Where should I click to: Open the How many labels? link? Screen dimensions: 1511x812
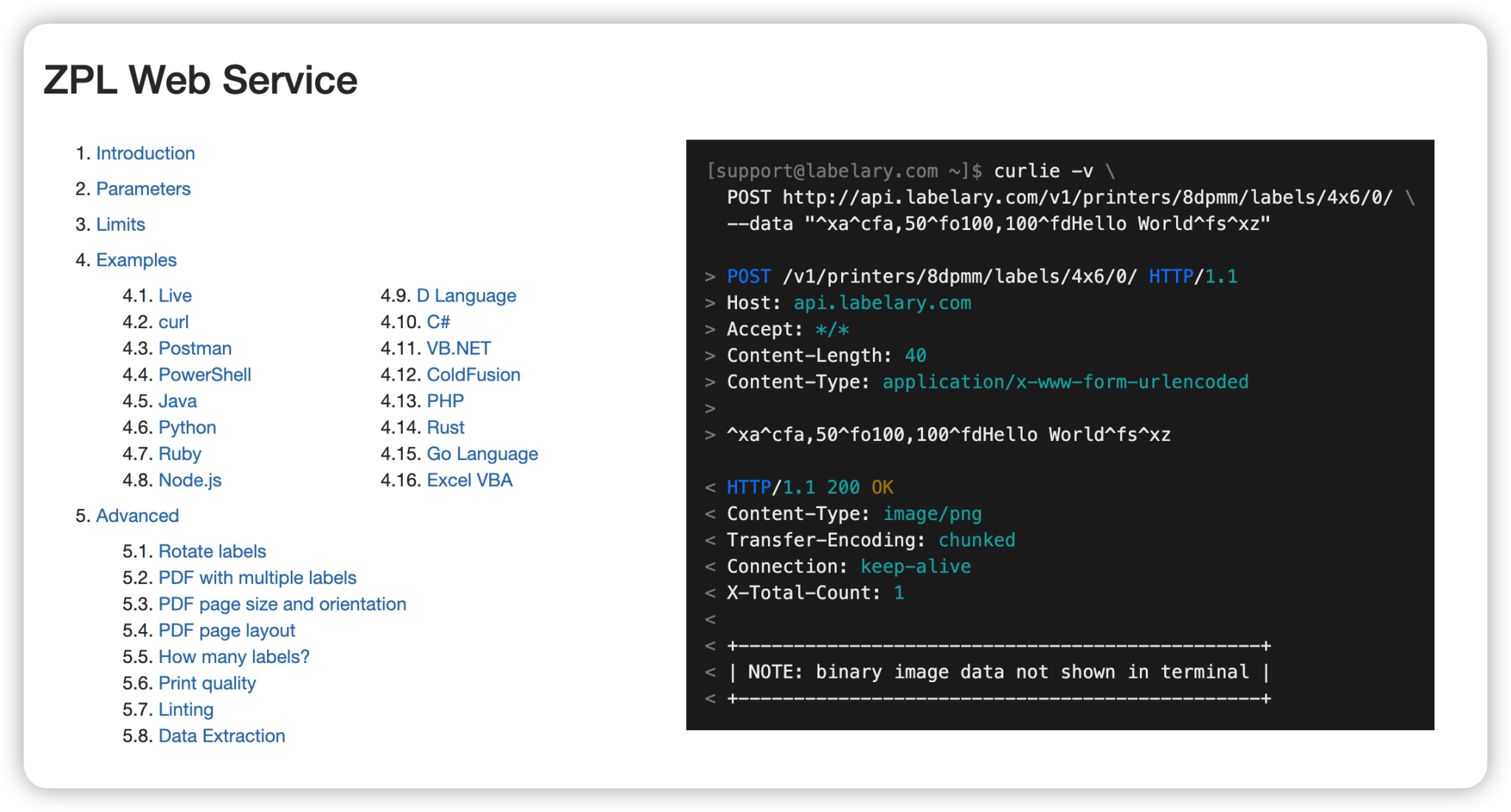click(234, 657)
